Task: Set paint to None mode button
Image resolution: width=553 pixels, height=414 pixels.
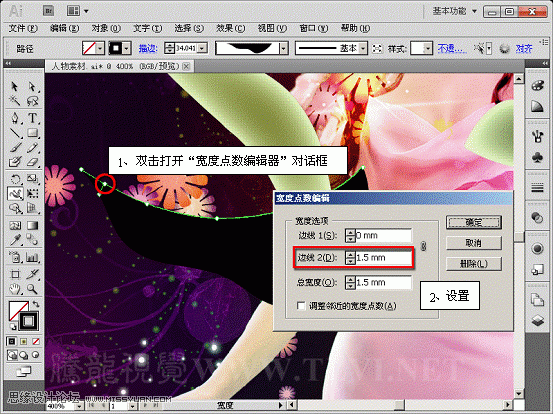Action: [36, 341]
